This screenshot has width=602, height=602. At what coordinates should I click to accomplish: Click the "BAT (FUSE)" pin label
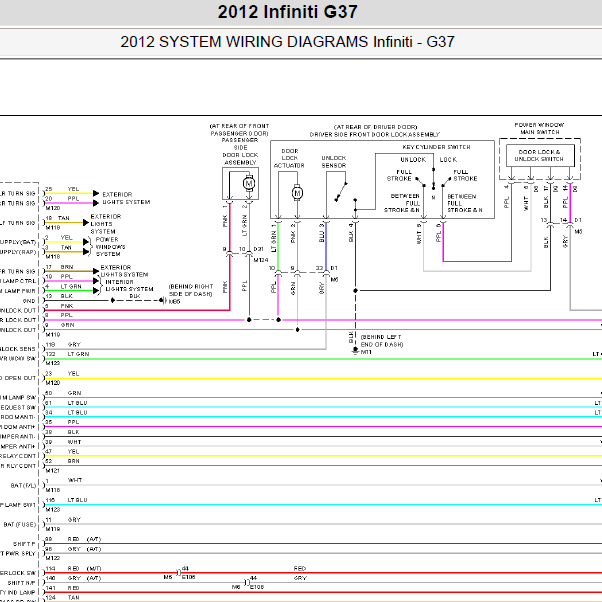point(20,524)
